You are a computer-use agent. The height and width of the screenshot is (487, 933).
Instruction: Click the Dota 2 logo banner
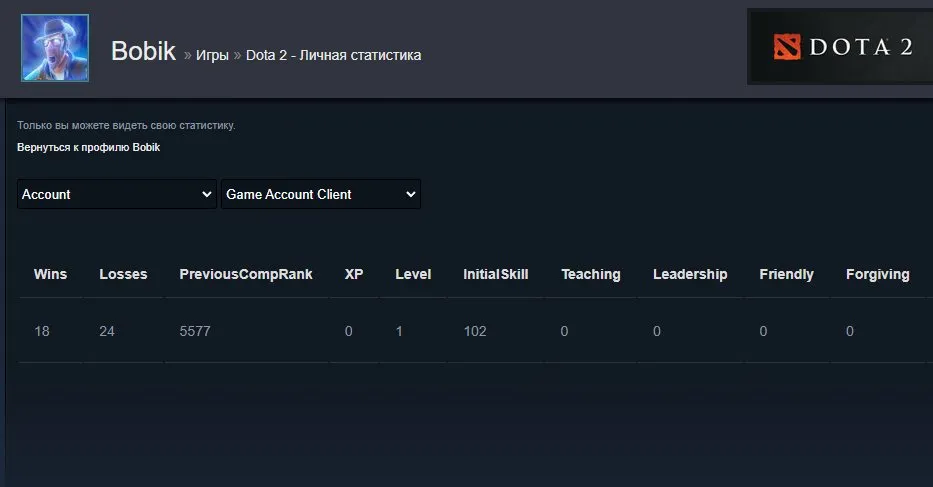(x=840, y=46)
